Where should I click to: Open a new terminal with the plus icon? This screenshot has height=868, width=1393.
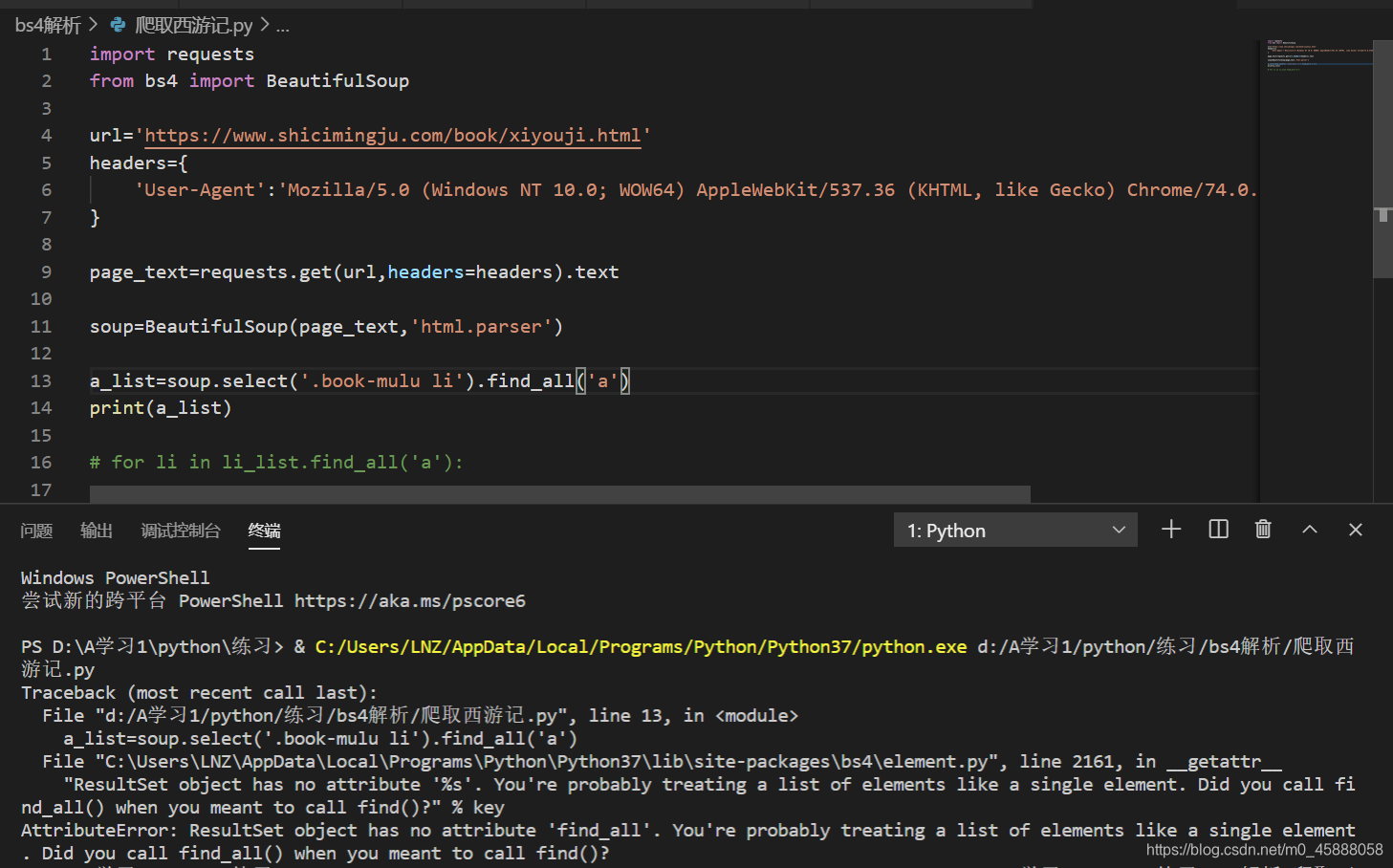[1170, 529]
